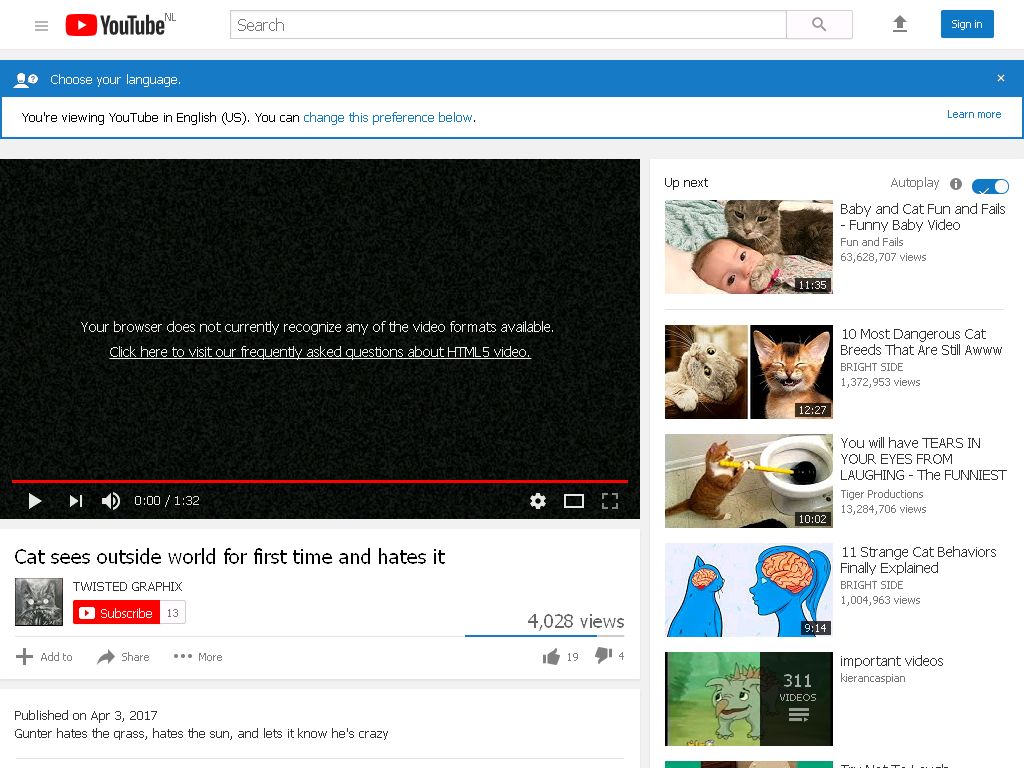
Task: Click the Add to plus icon
Action: [x=24, y=656]
